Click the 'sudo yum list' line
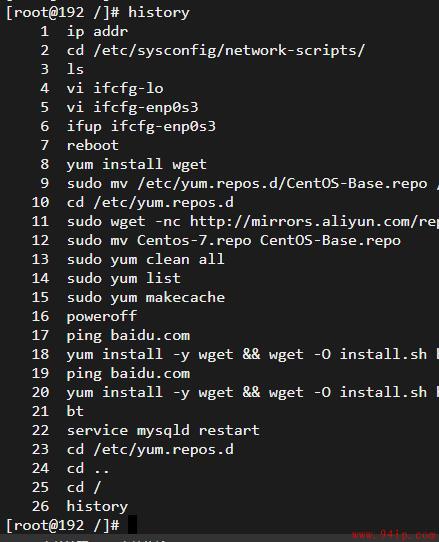439x542 pixels. coord(123,279)
